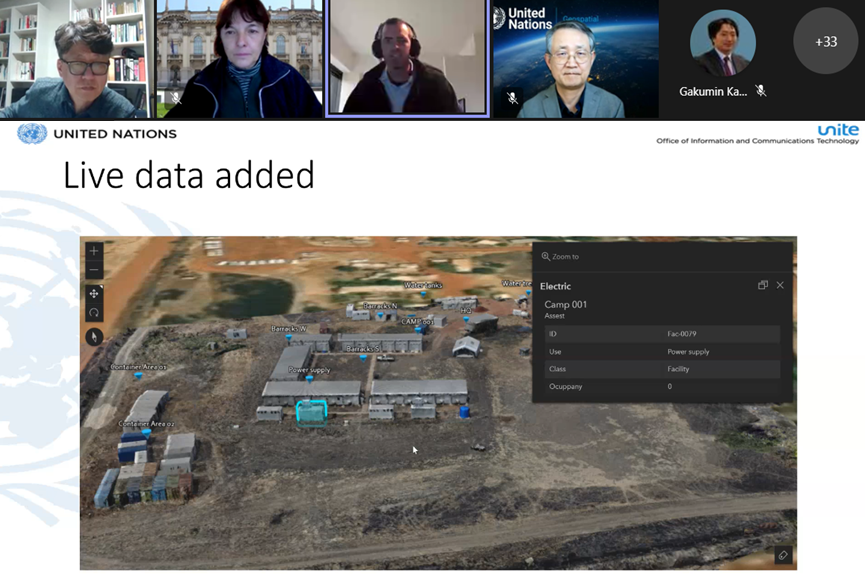The image size is (865, 574).
Task: Zoom out the scene with minus button
Action: coord(94,270)
